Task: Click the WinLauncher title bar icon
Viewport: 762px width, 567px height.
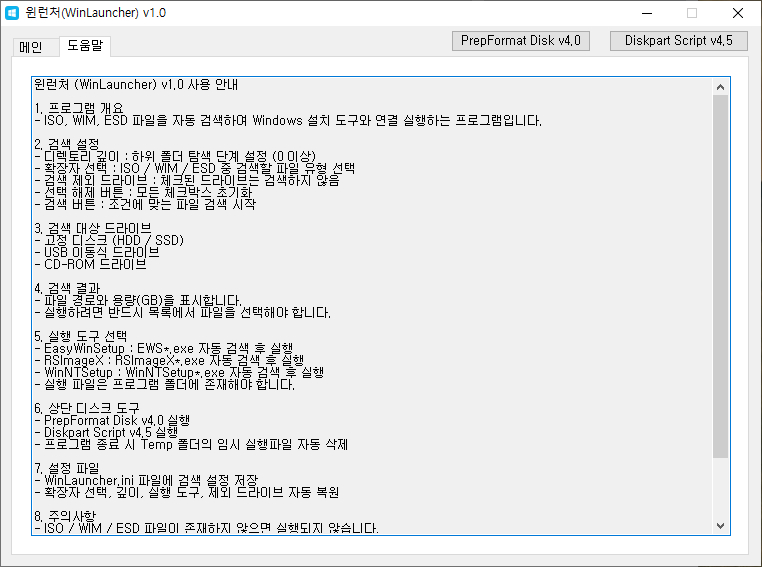Action: (x=12, y=13)
